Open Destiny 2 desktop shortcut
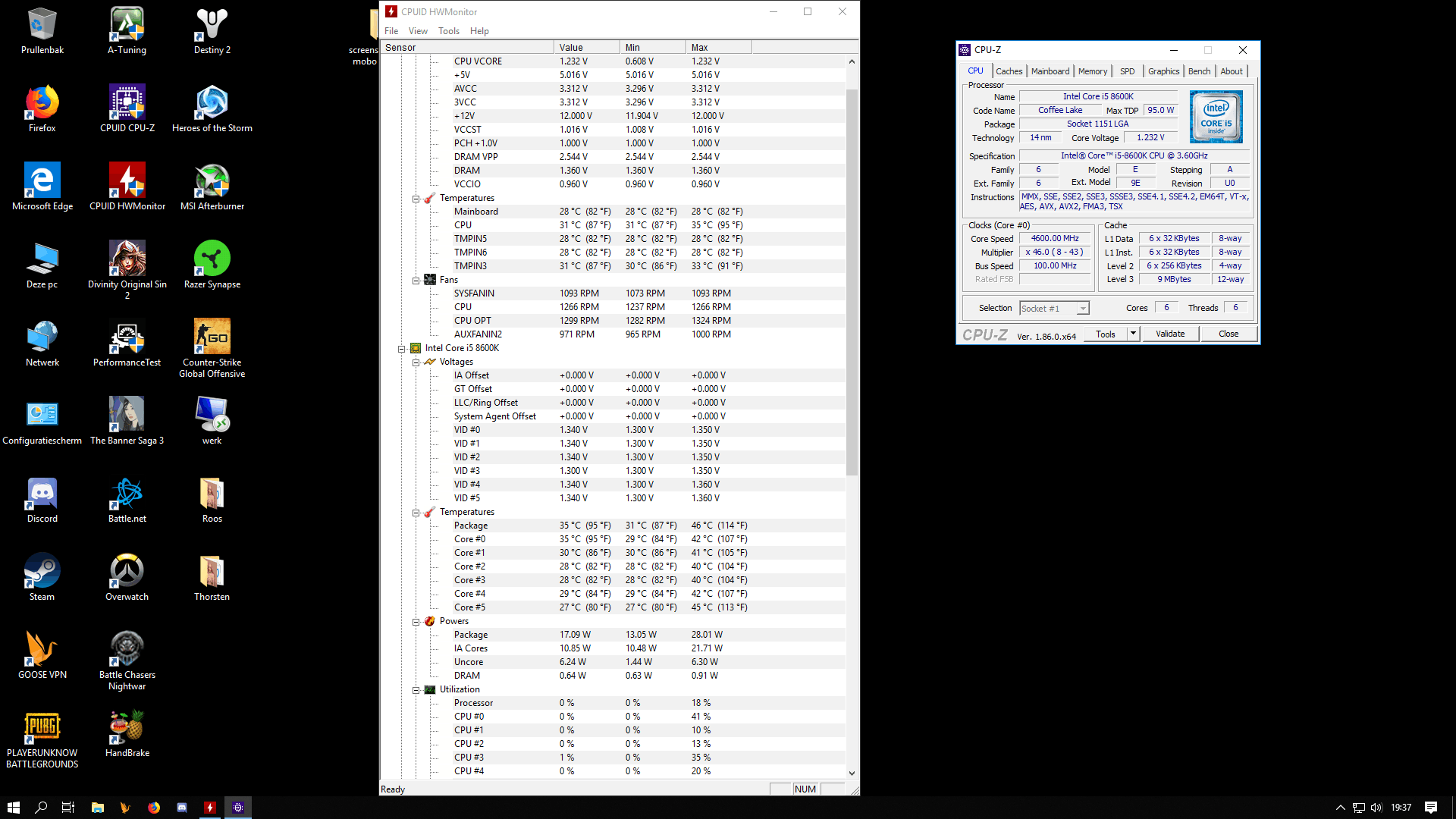Viewport: 1456px width, 819px height. 212,30
